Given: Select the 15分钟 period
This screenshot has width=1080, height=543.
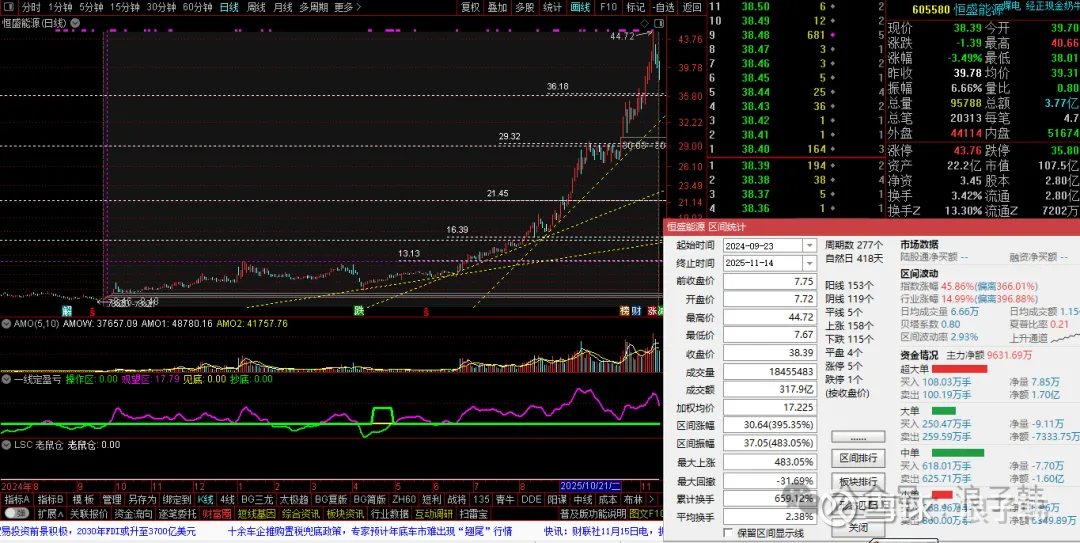Looking at the screenshot, I should 125,8.
